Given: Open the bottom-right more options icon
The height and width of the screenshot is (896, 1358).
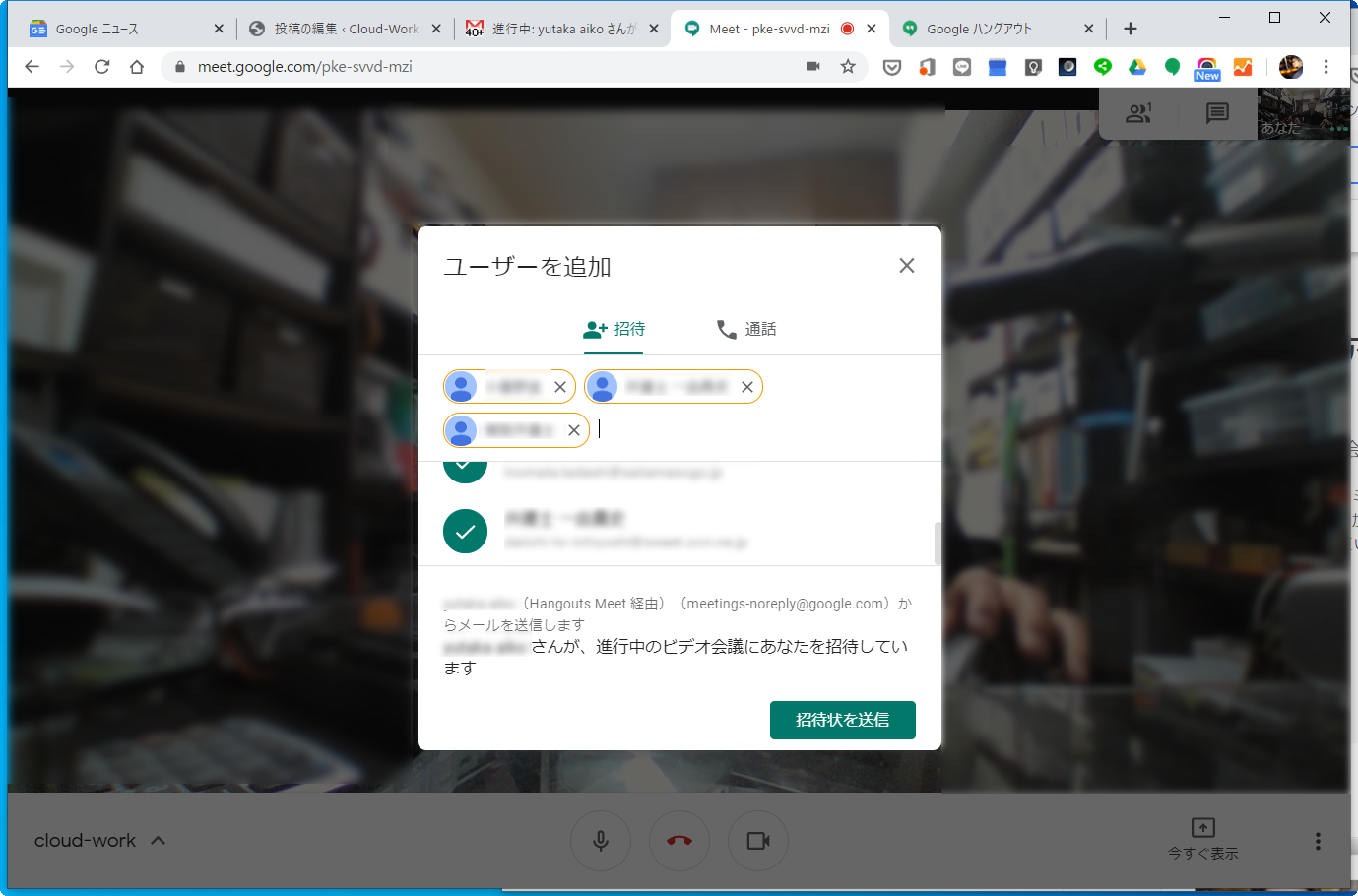Looking at the screenshot, I should tap(1317, 840).
